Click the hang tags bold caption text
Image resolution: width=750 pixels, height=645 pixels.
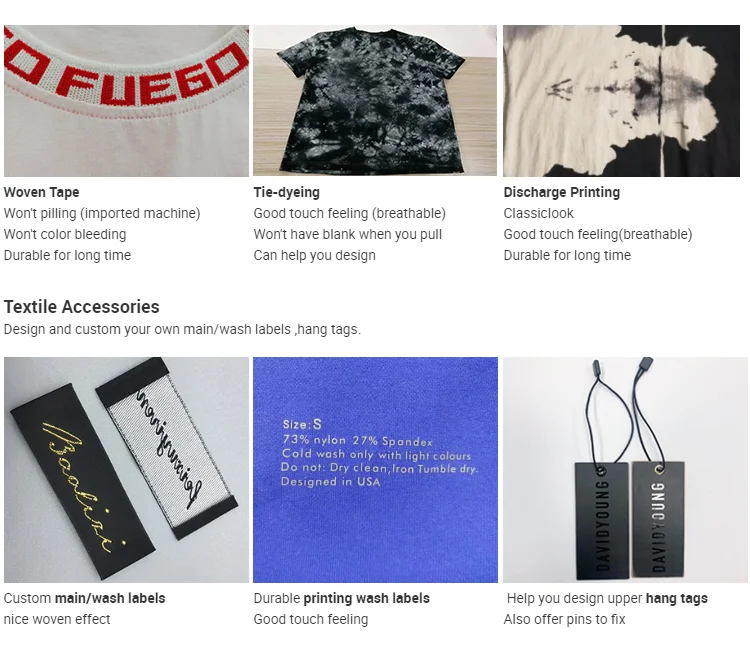pyautogui.click(x=676, y=598)
